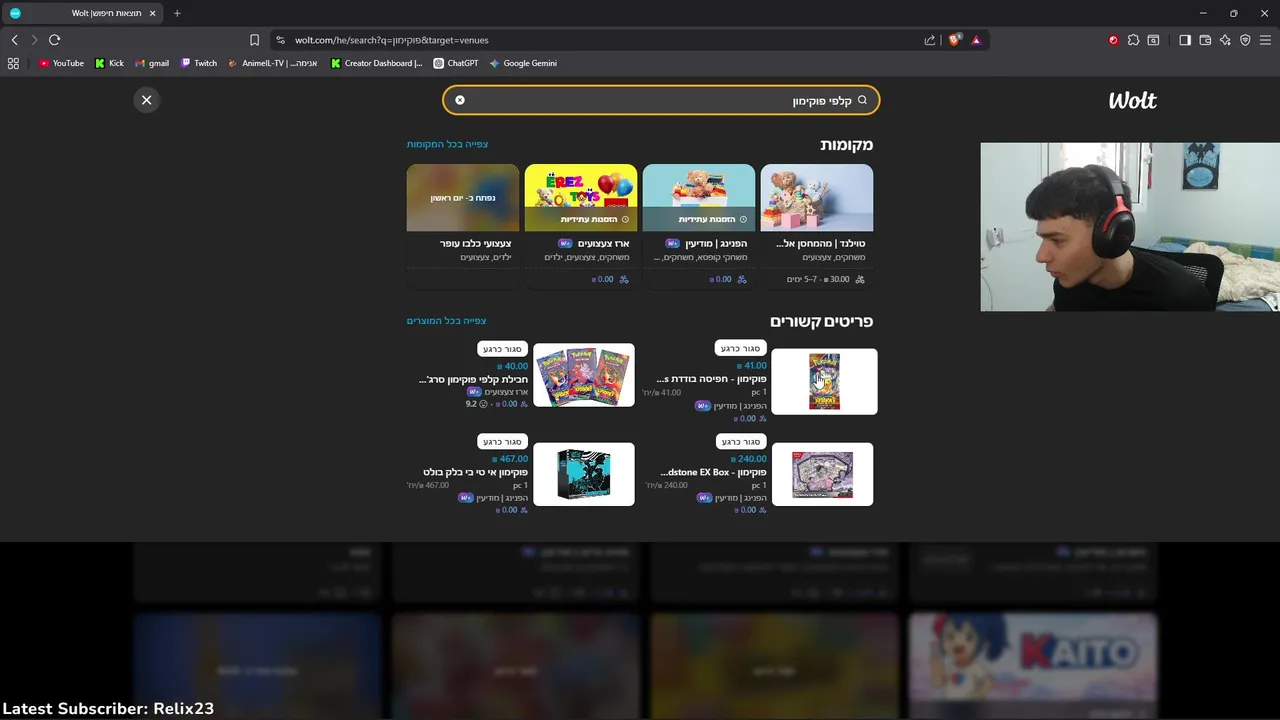Open the Pokemon EX Box product image

click(823, 474)
